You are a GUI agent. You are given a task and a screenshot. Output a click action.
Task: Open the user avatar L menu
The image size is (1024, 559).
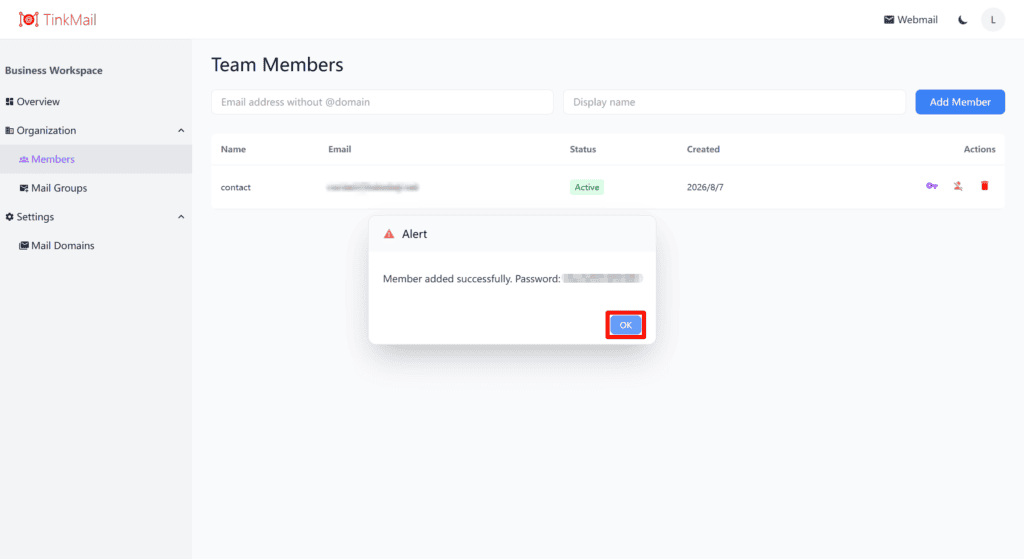[993, 20]
